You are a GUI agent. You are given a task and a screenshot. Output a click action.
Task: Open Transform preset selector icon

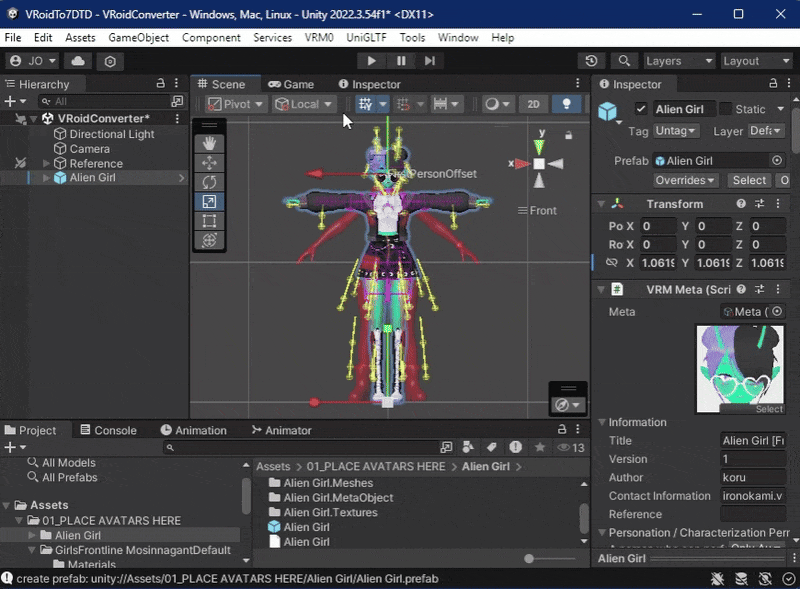pos(760,204)
